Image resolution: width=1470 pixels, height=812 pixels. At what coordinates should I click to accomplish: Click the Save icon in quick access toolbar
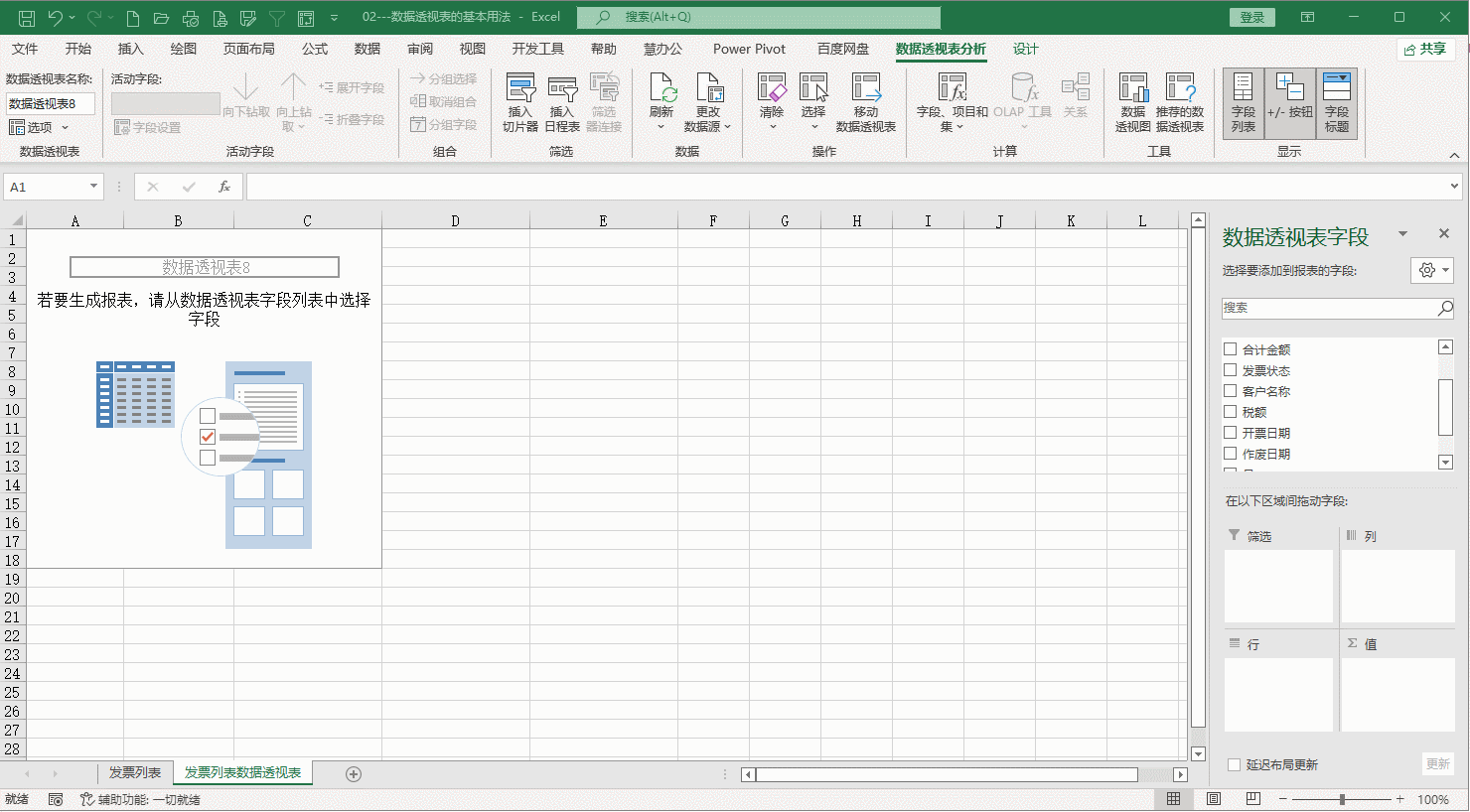coord(27,18)
